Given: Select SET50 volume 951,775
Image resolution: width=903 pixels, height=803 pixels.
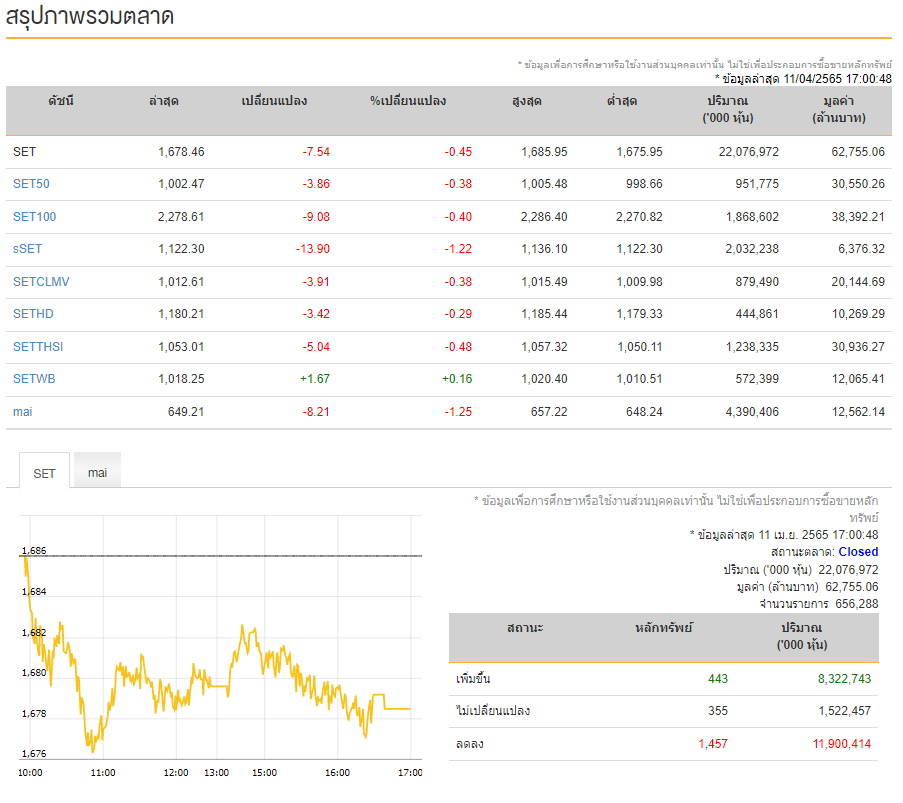Looking at the screenshot, I should tap(757, 184).
